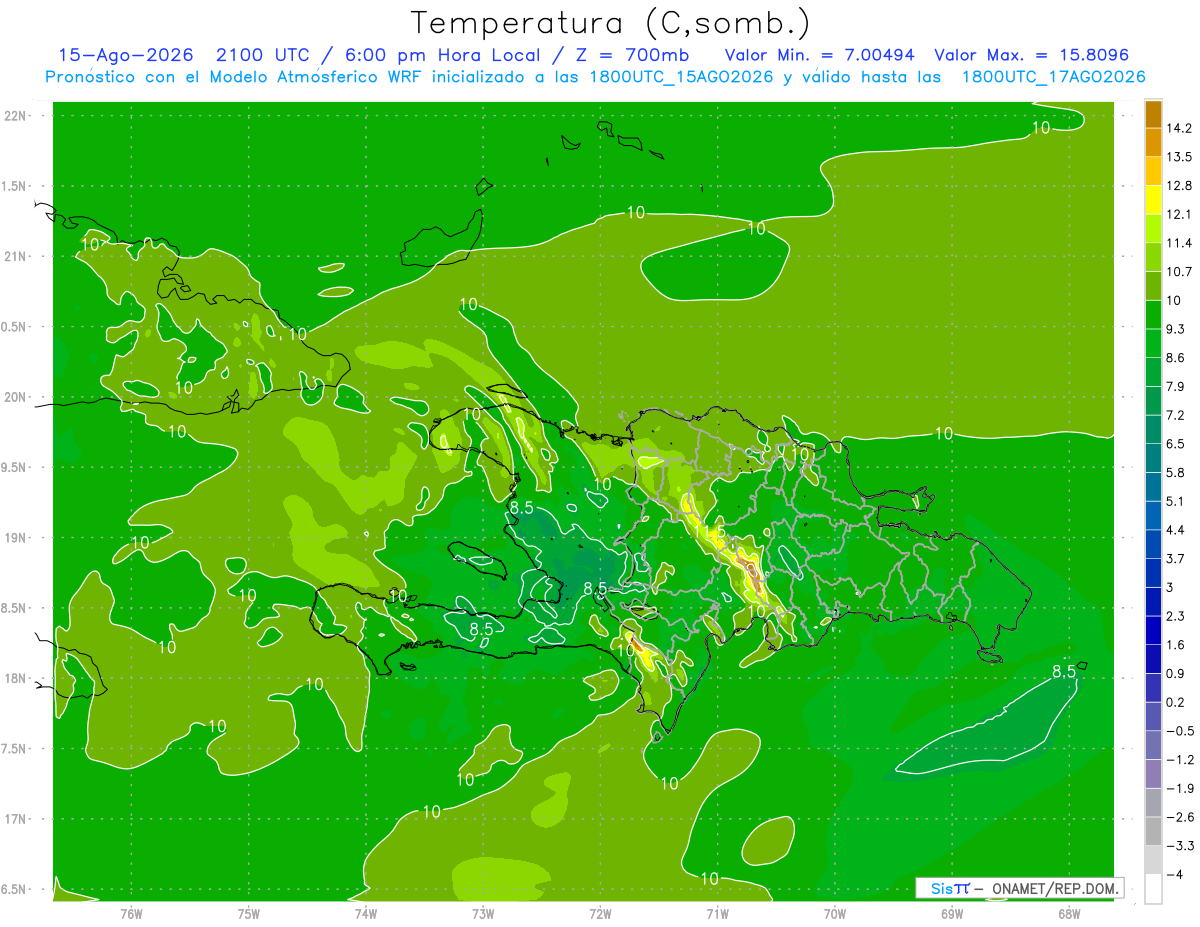Click the "-1.9" color scale value
Image resolution: width=1200 pixels, height=927 pixels.
coord(1180,788)
